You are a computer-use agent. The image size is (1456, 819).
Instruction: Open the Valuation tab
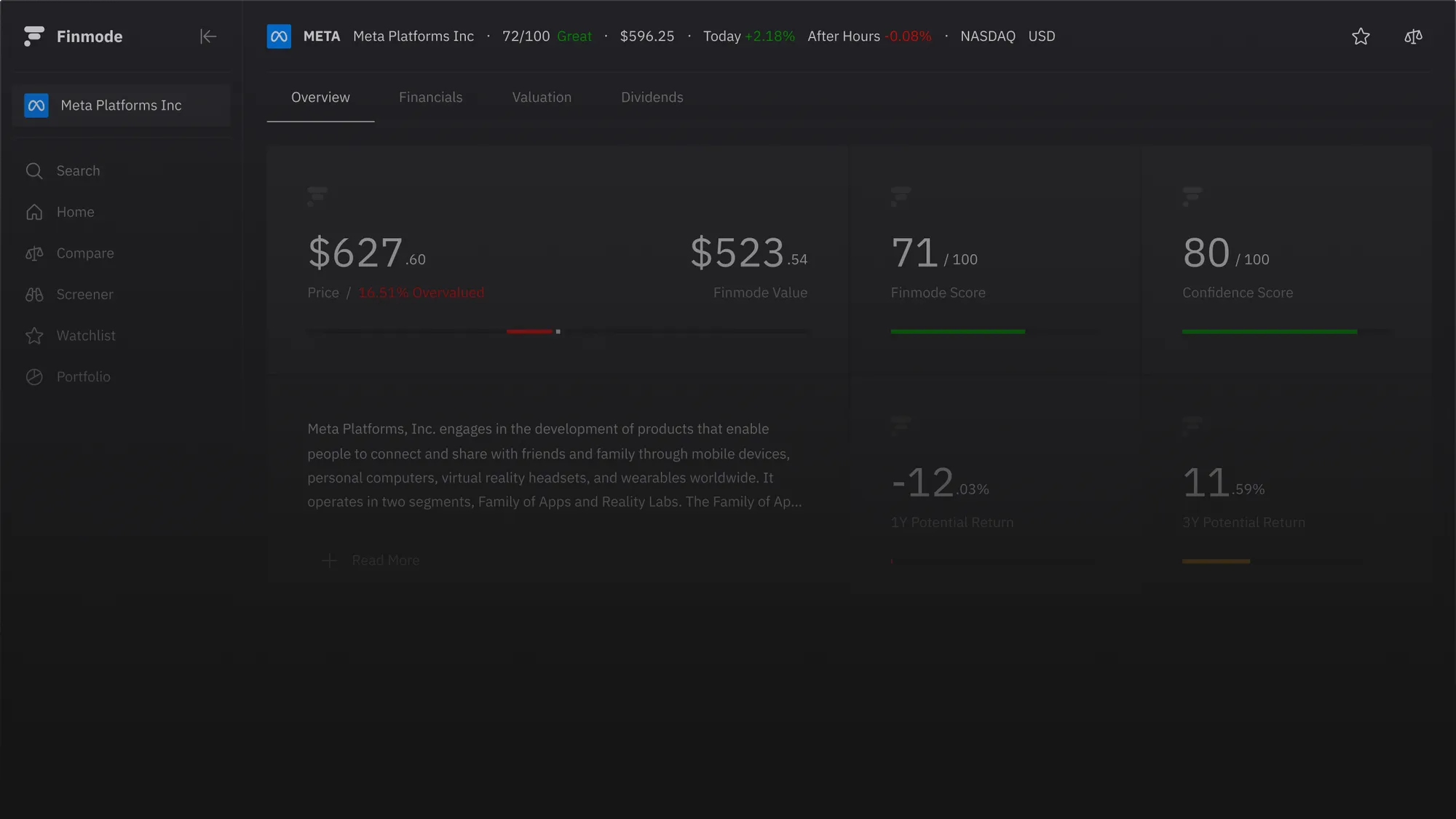(x=542, y=98)
